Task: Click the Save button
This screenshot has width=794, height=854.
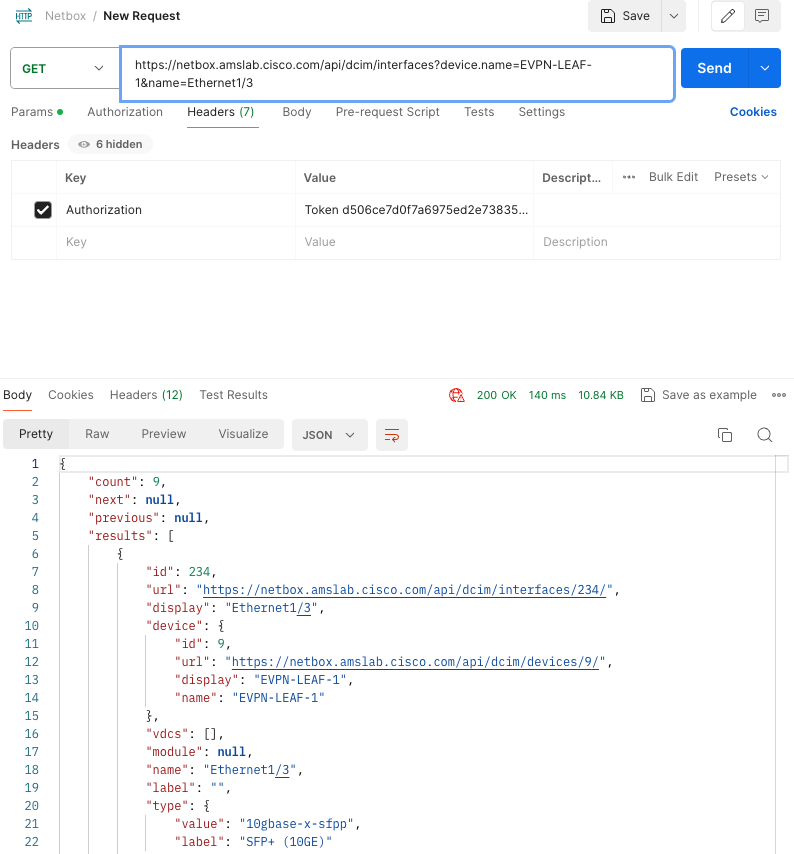Action: point(625,16)
